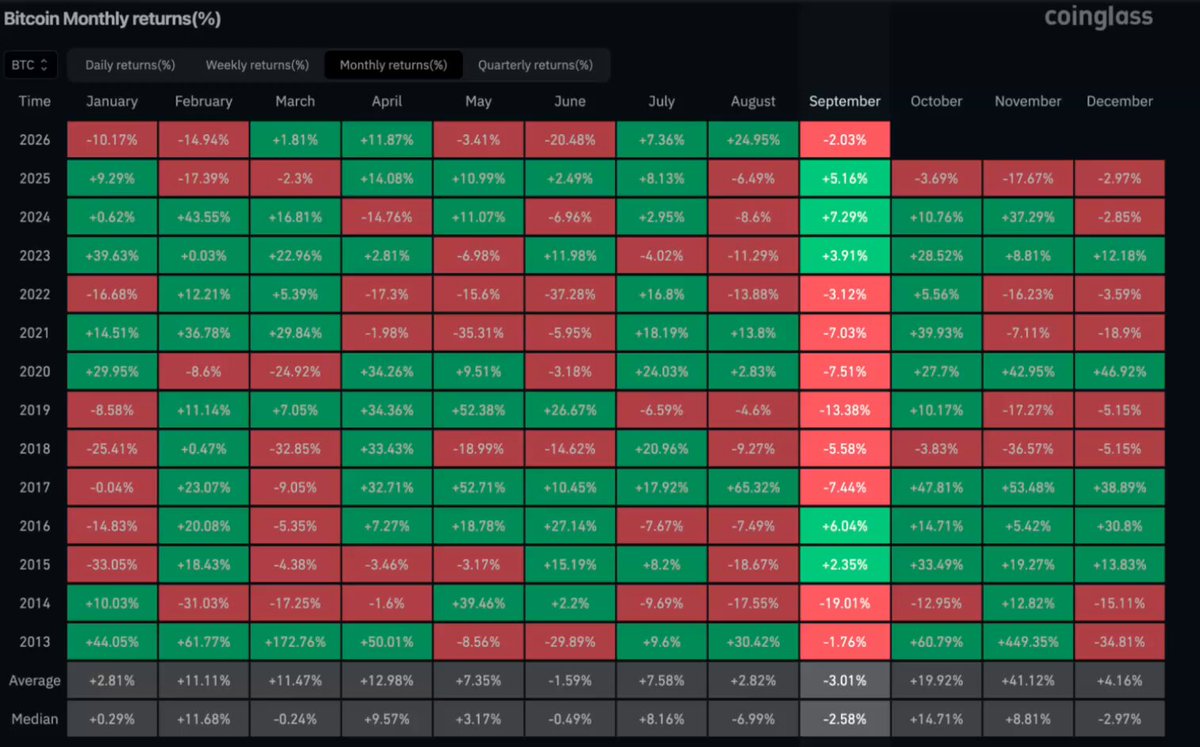Screen dimensions: 1200x747
Task: Select the August 2026 +24.95% cell
Action: [753, 140]
